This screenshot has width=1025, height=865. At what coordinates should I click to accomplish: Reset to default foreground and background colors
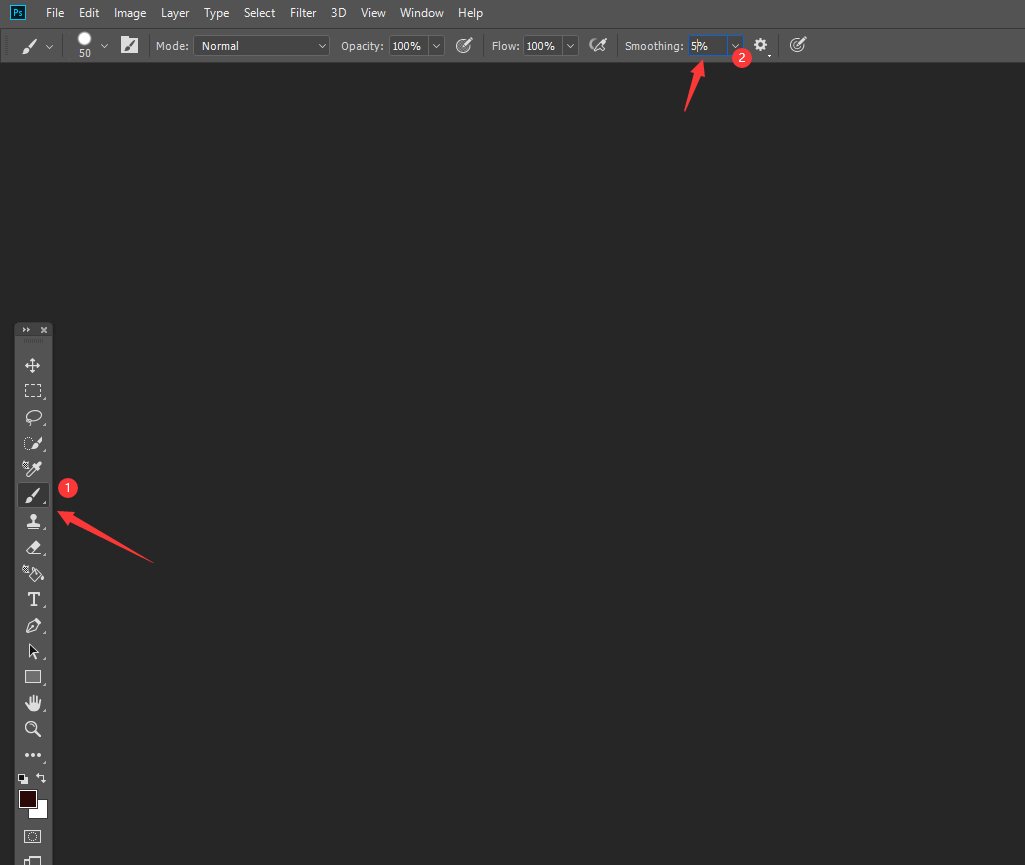(23, 779)
